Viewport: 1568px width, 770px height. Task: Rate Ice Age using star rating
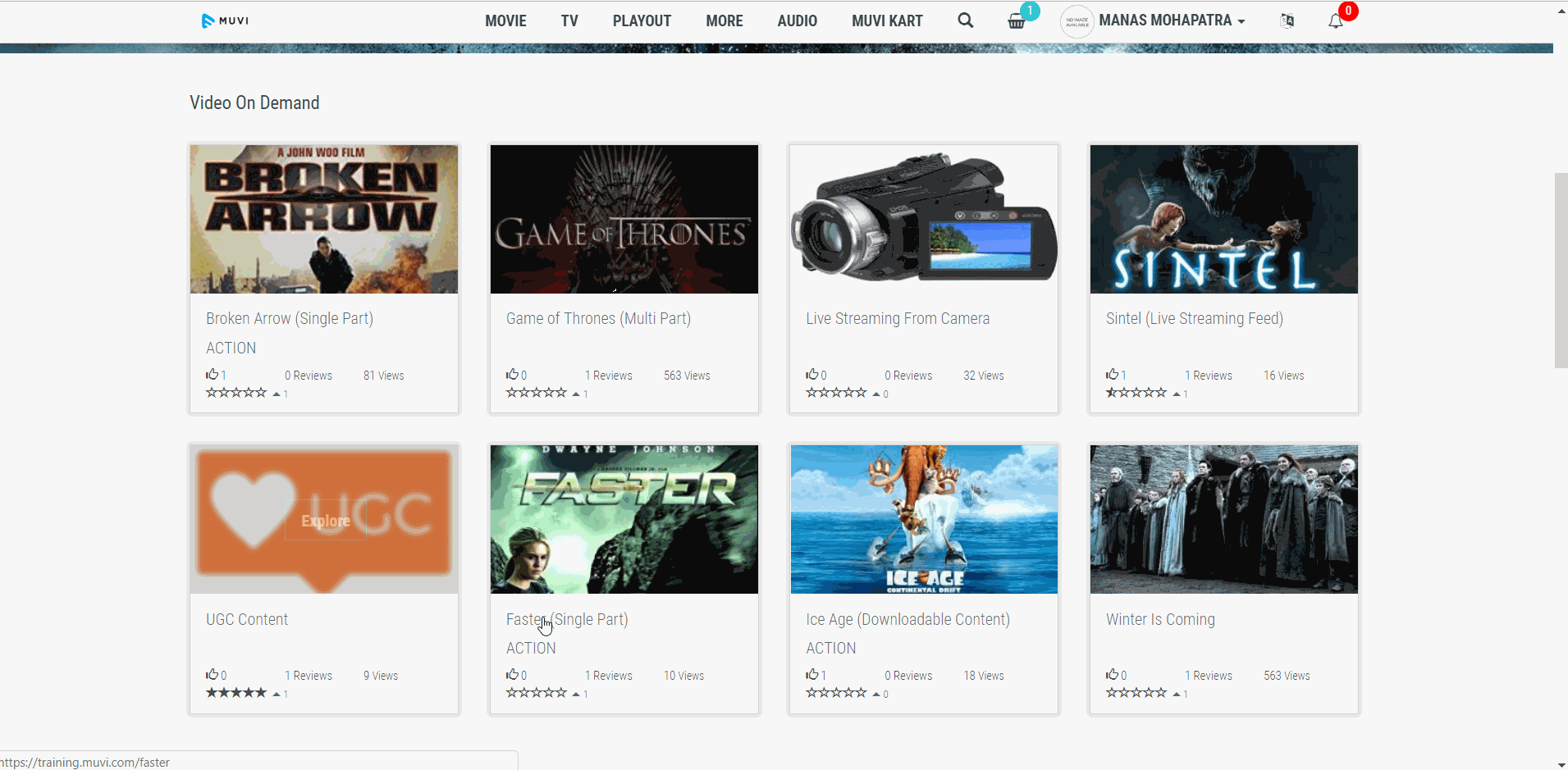836,693
